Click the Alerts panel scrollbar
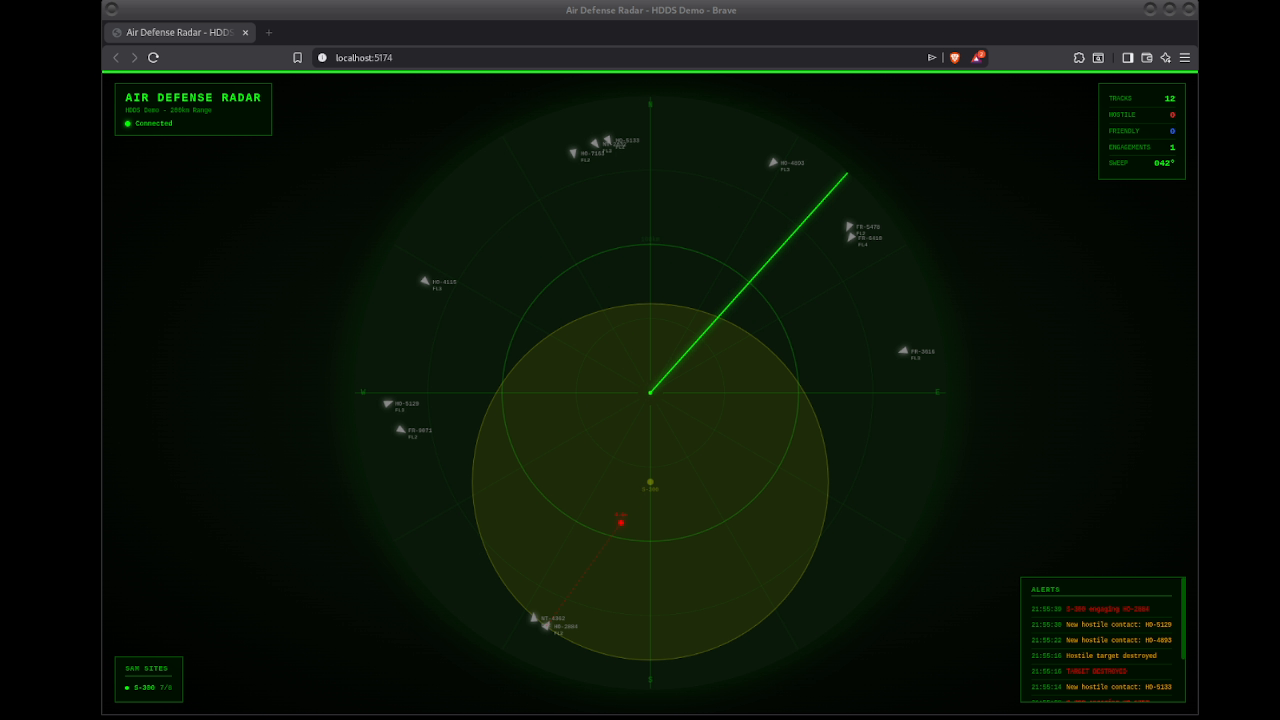Screen dimensions: 1280x720 (x=1183, y=620)
